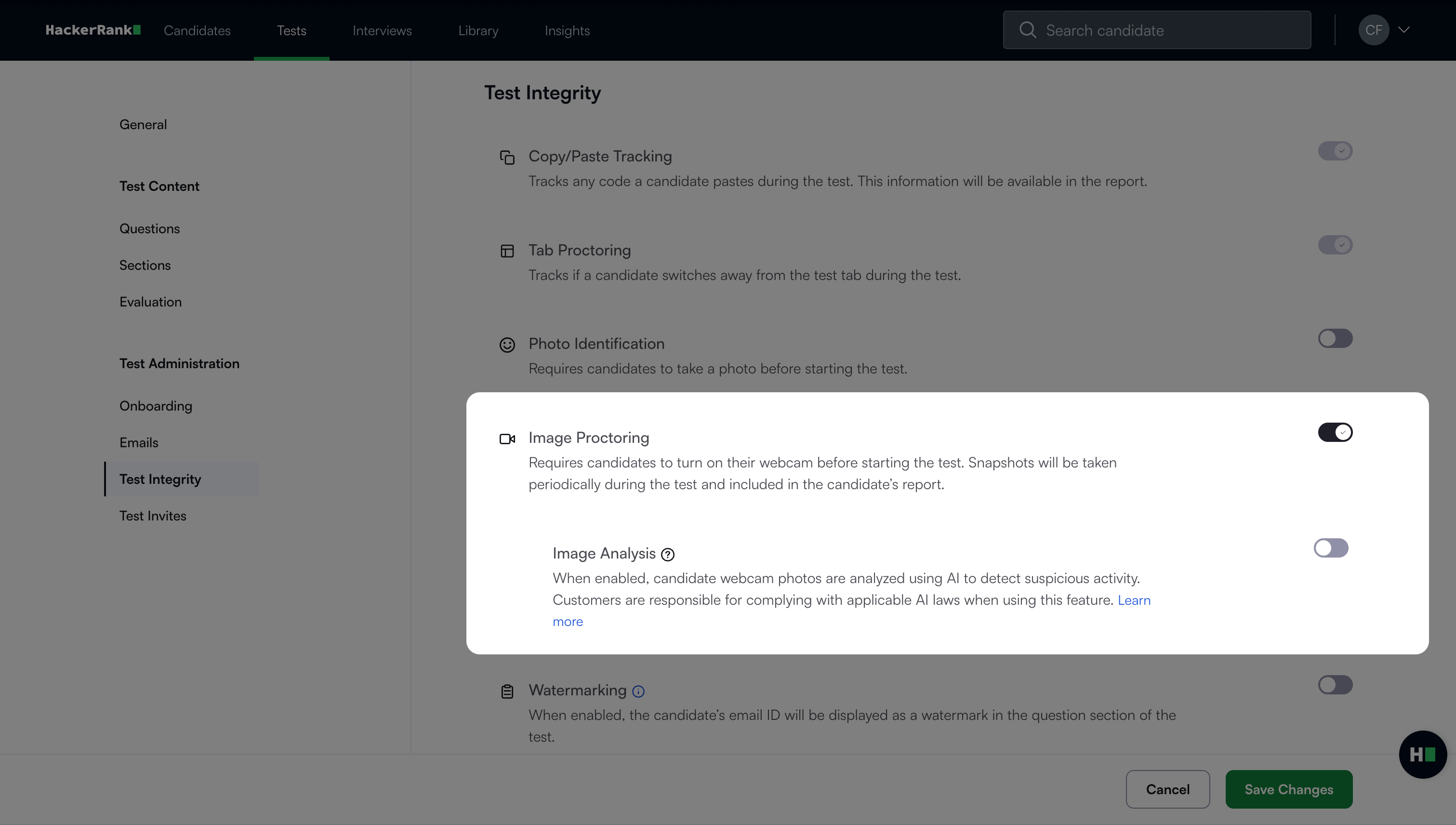Click the search magnifier icon
The height and width of the screenshot is (825, 1456).
click(1027, 30)
